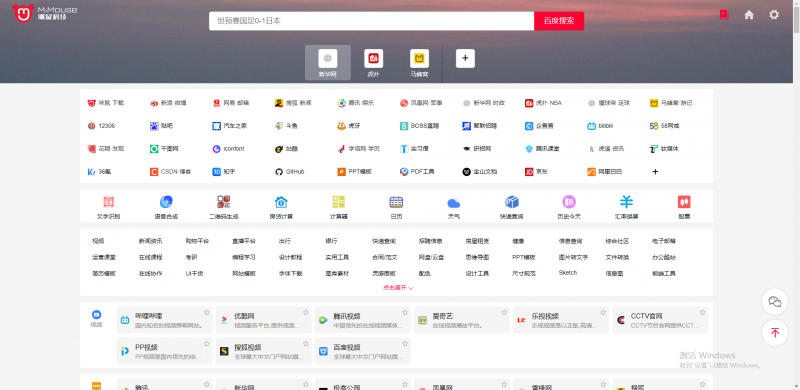Open the 阿里巴巴 shortcut
800x390 pixels.
pos(605,172)
